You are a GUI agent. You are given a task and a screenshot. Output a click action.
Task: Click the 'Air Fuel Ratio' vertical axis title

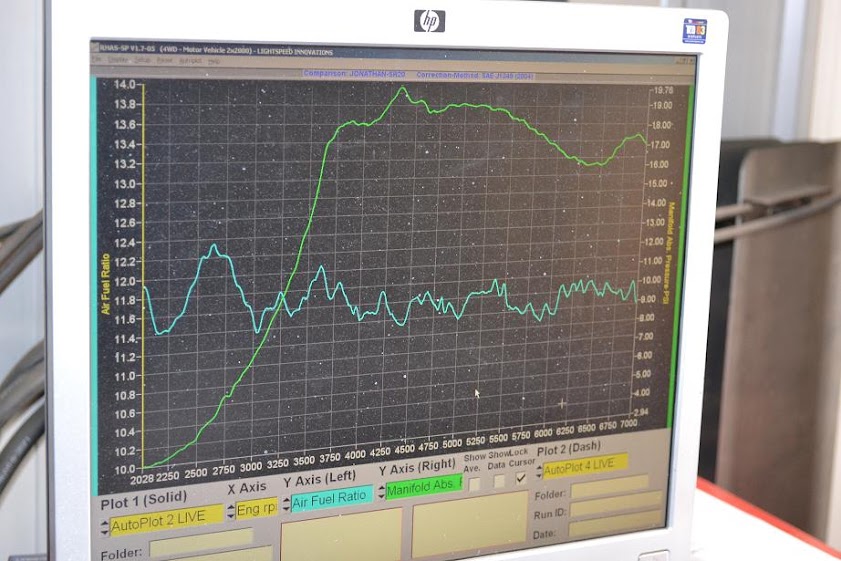pyautogui.click(x=105, y=284)
